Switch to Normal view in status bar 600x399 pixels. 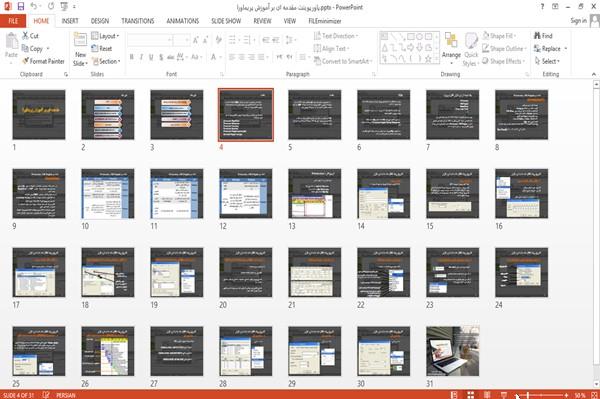click(454, 395)
